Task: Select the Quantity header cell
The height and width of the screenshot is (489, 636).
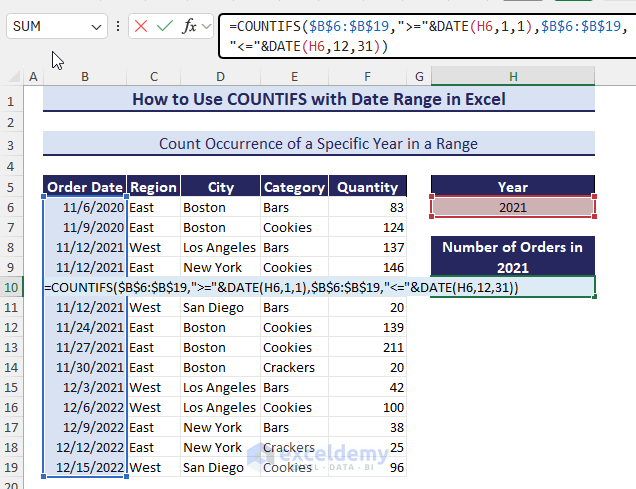Action: [x=369, y=187]
